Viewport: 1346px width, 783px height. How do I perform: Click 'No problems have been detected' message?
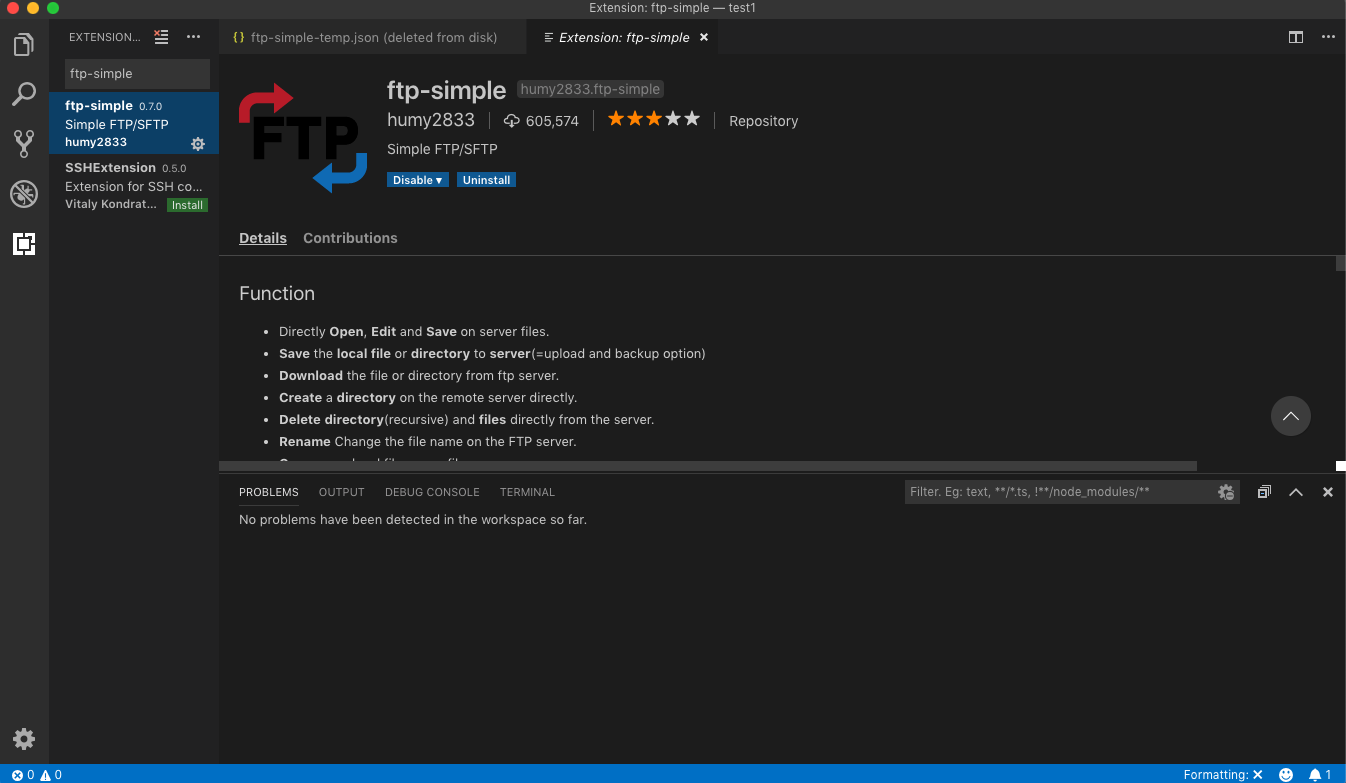pyautogui.click(x=413, y=520)
